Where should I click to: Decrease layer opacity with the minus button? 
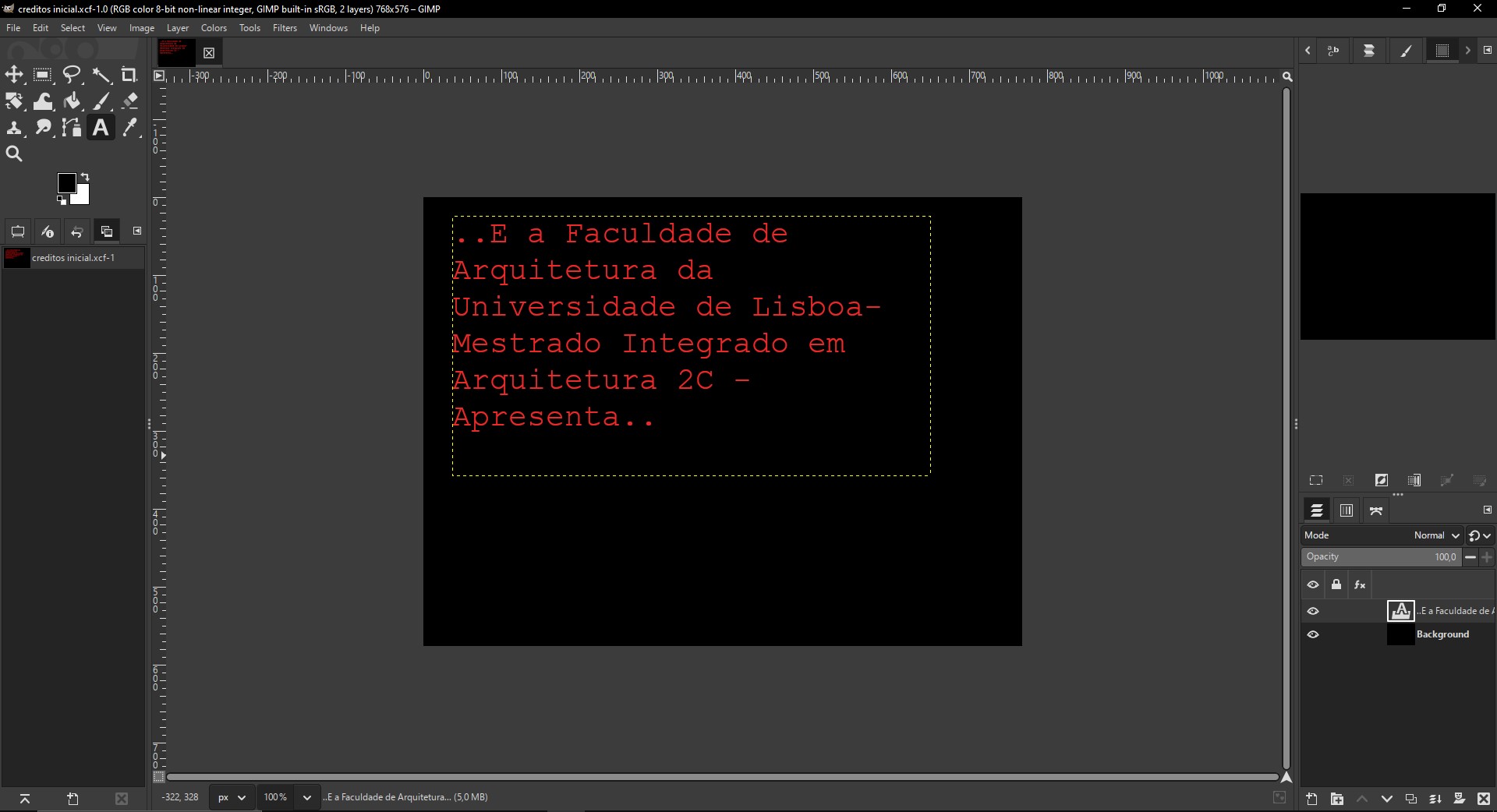point(1470,557)
